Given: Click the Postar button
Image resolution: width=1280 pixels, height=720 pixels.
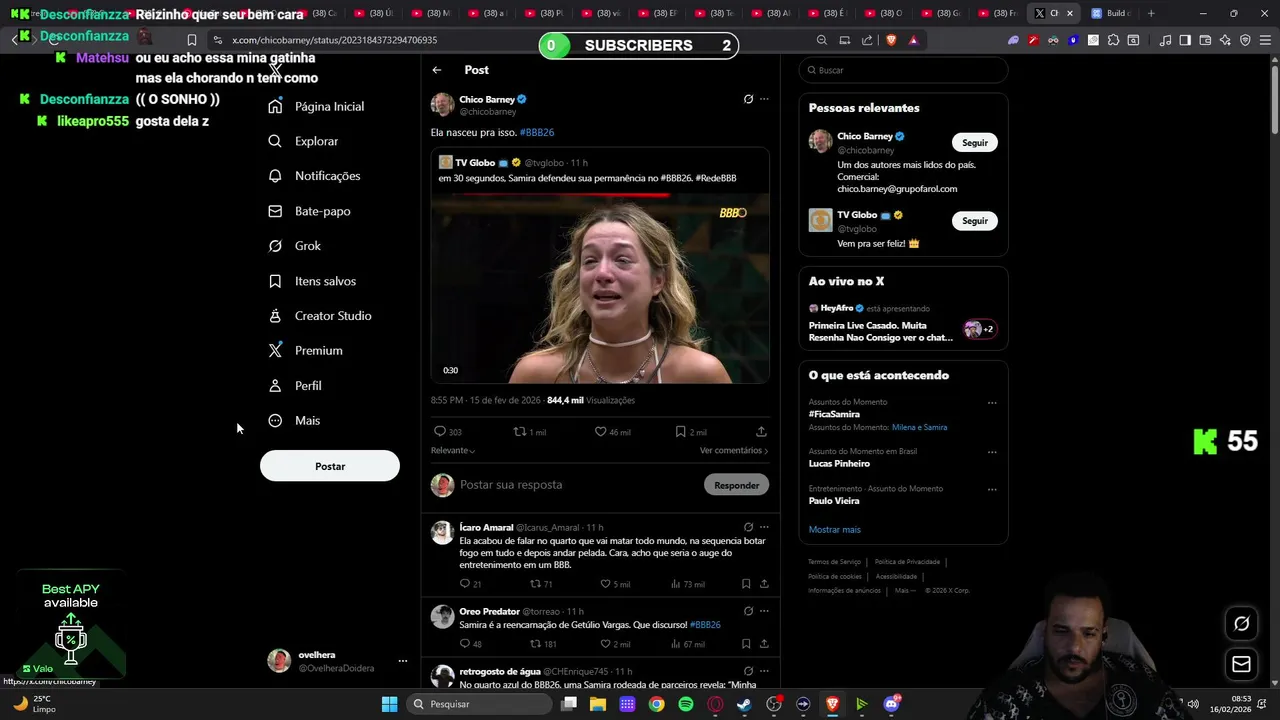Looking at the screenshot, I should [x=330, y=466].
